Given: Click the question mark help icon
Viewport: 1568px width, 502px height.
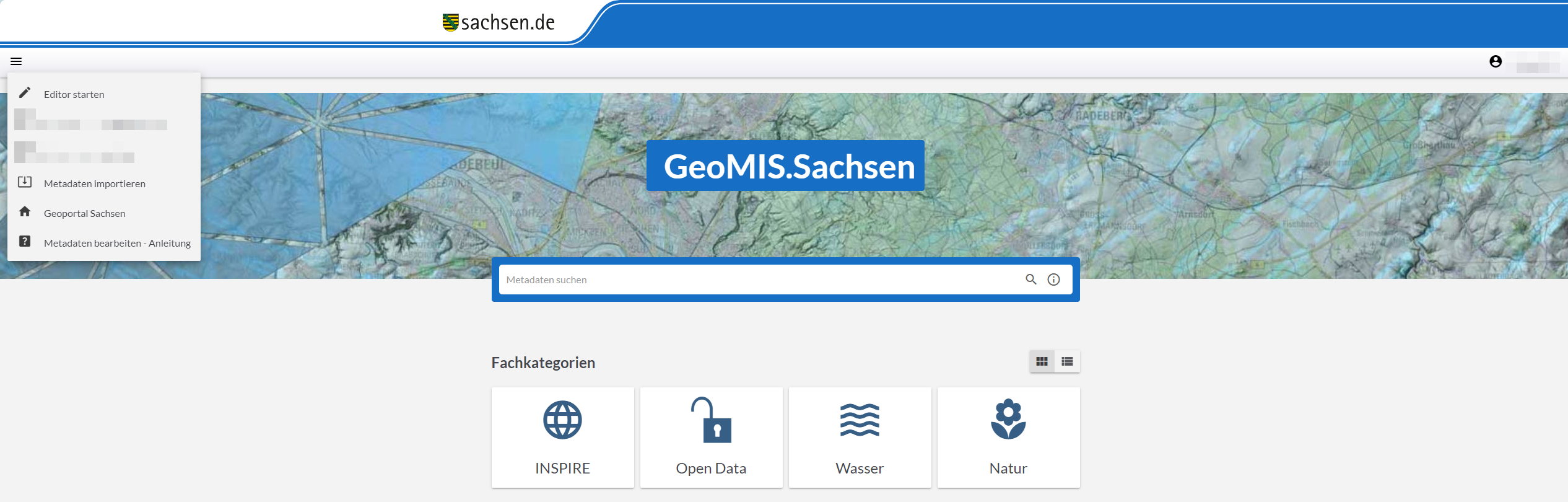Looking at the screenshot, I should tap(25, 242).
